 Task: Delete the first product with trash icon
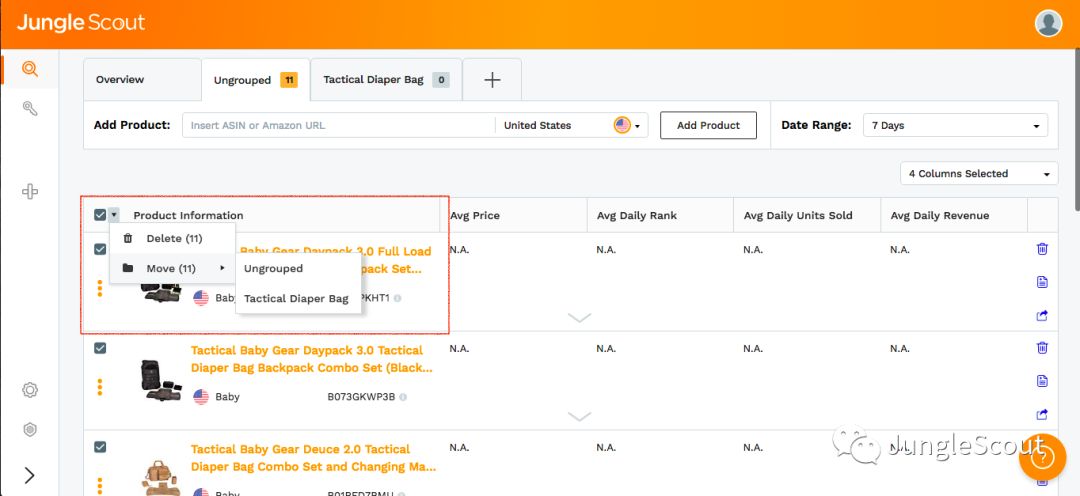pos(1042,249)
